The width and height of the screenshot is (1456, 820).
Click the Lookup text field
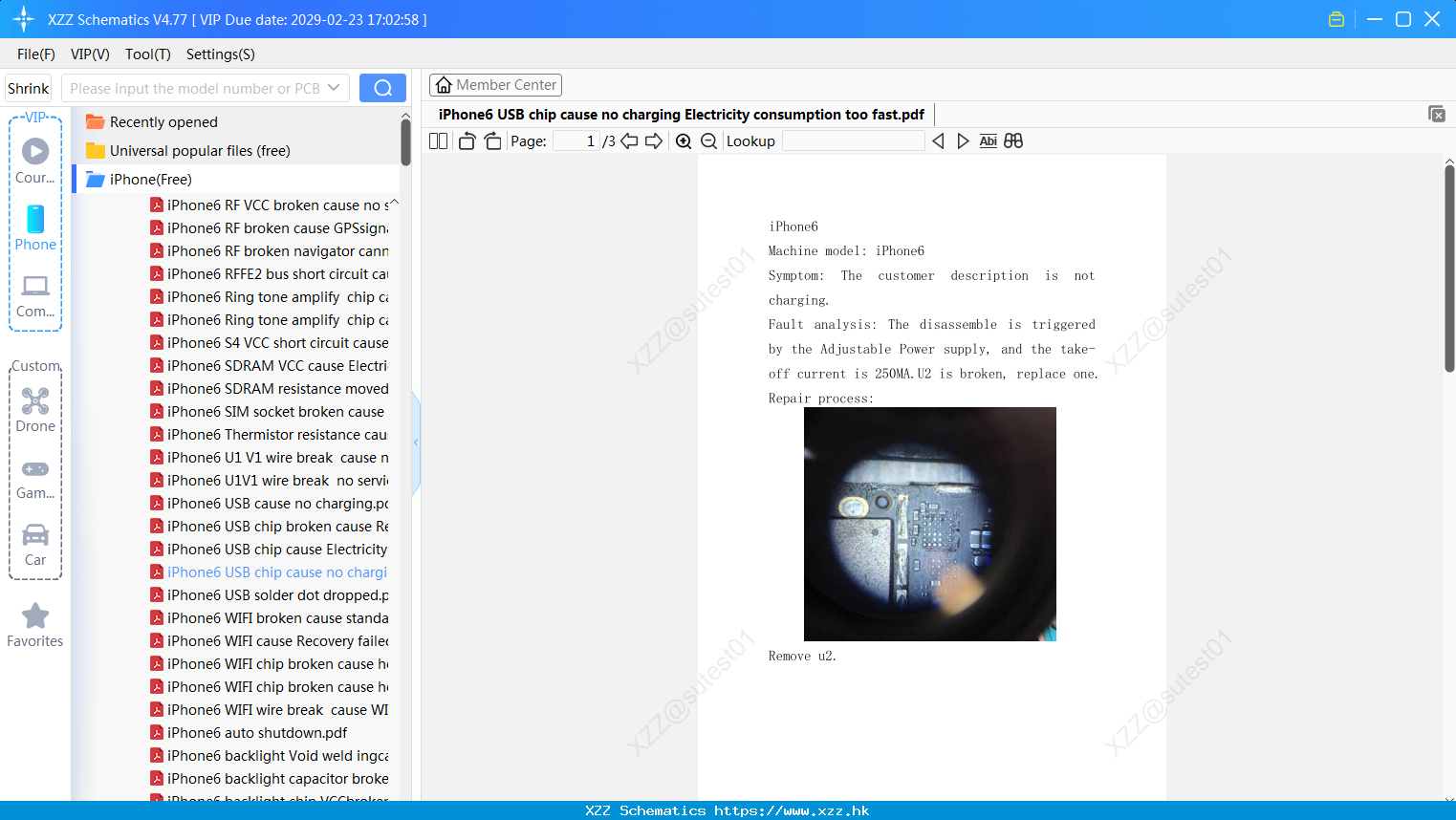tap(853, 140)
